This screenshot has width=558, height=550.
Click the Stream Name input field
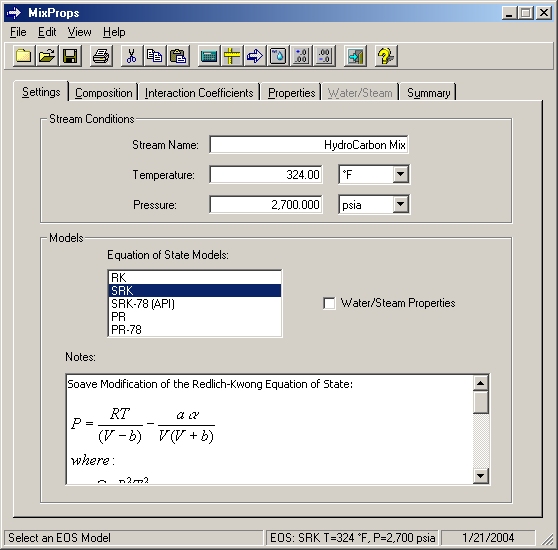[309, 145]
